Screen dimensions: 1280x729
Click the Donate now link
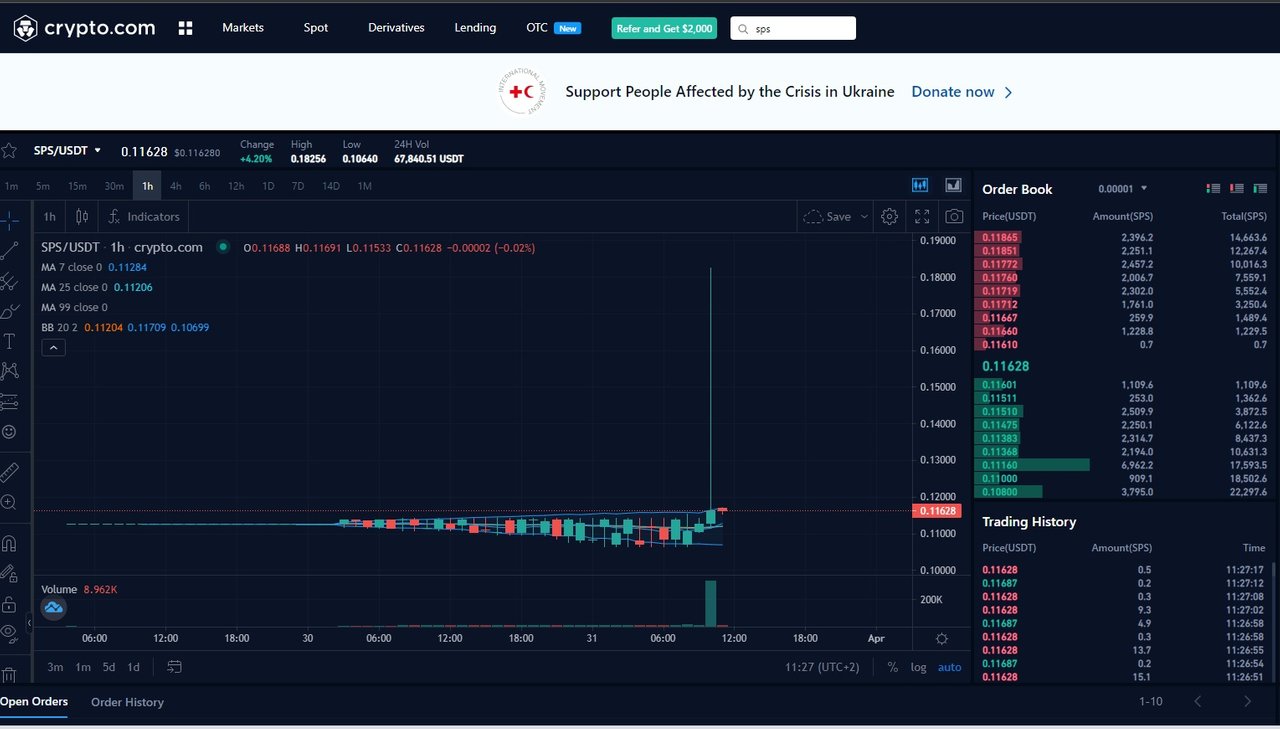[962, 92]
